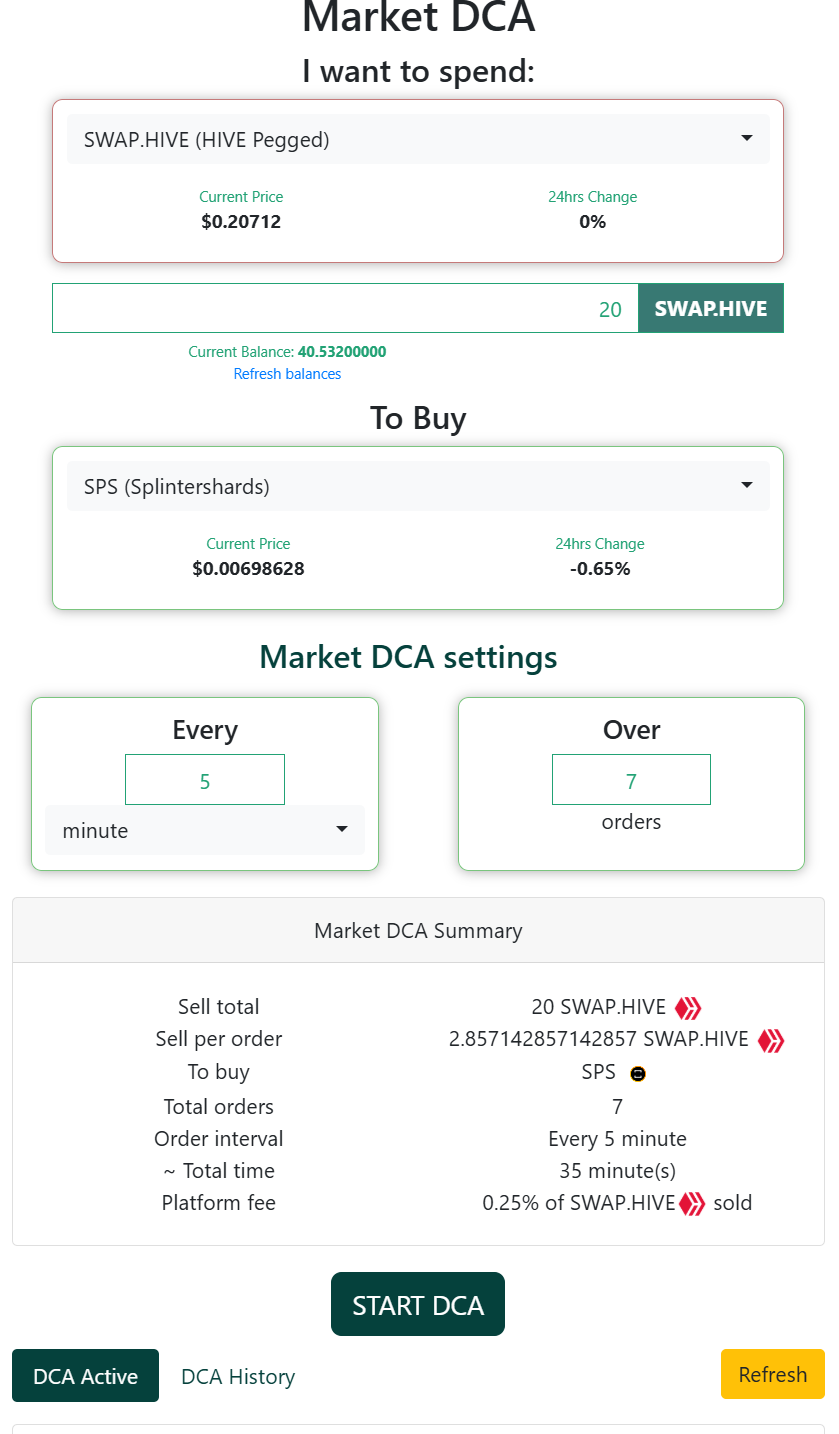Screen dimensions: 839x1434
Task: Click SPS coin icon in summary
Action: (x=638, y=1073)
